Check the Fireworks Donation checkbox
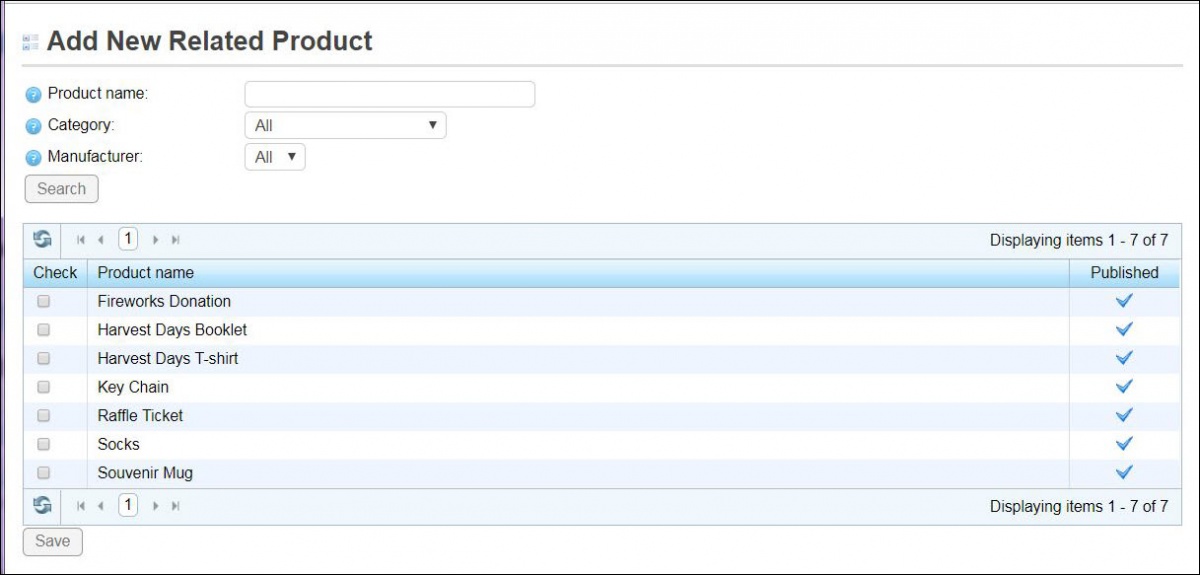Screen dimensions: 1200x575 43,301
